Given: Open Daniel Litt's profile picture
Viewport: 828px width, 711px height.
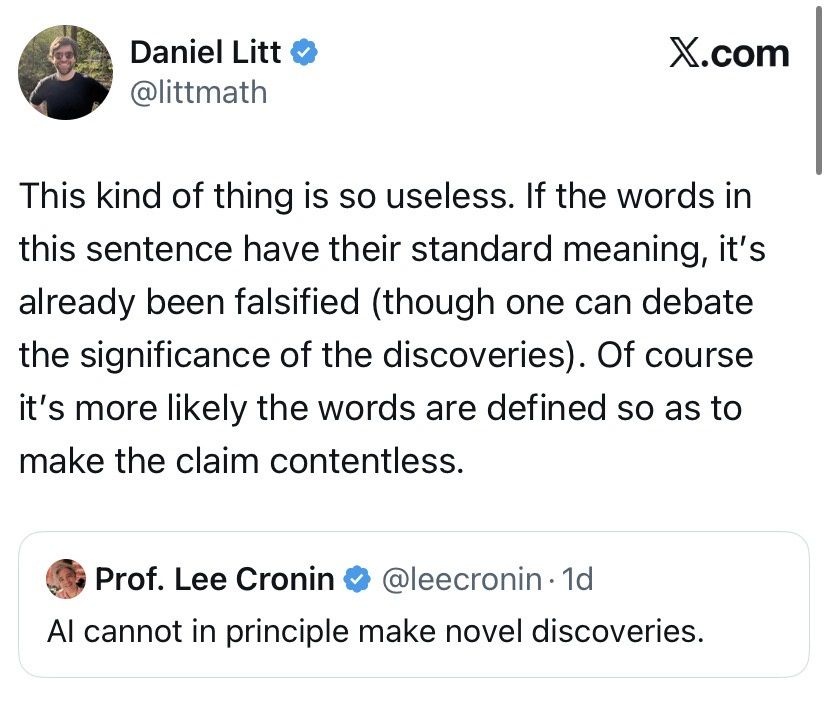Looking at the screenshot, I should [x=65, y=73].
